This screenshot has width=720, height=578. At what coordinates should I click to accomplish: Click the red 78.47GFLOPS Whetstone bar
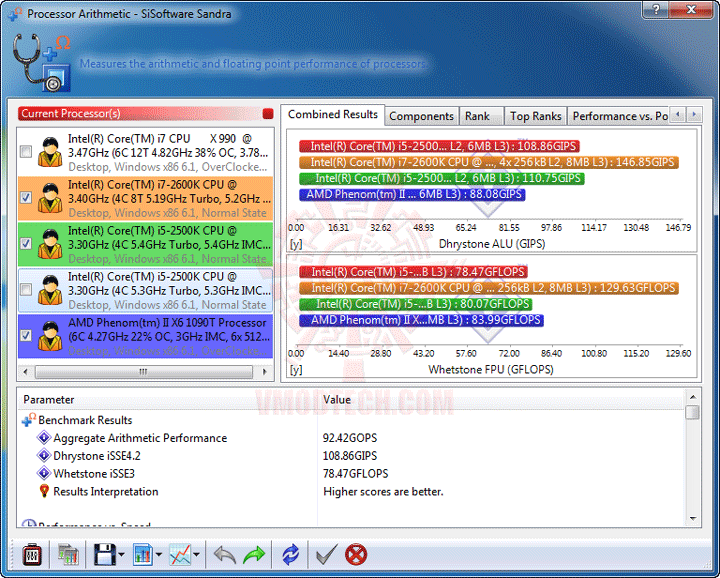pos(414,272)
